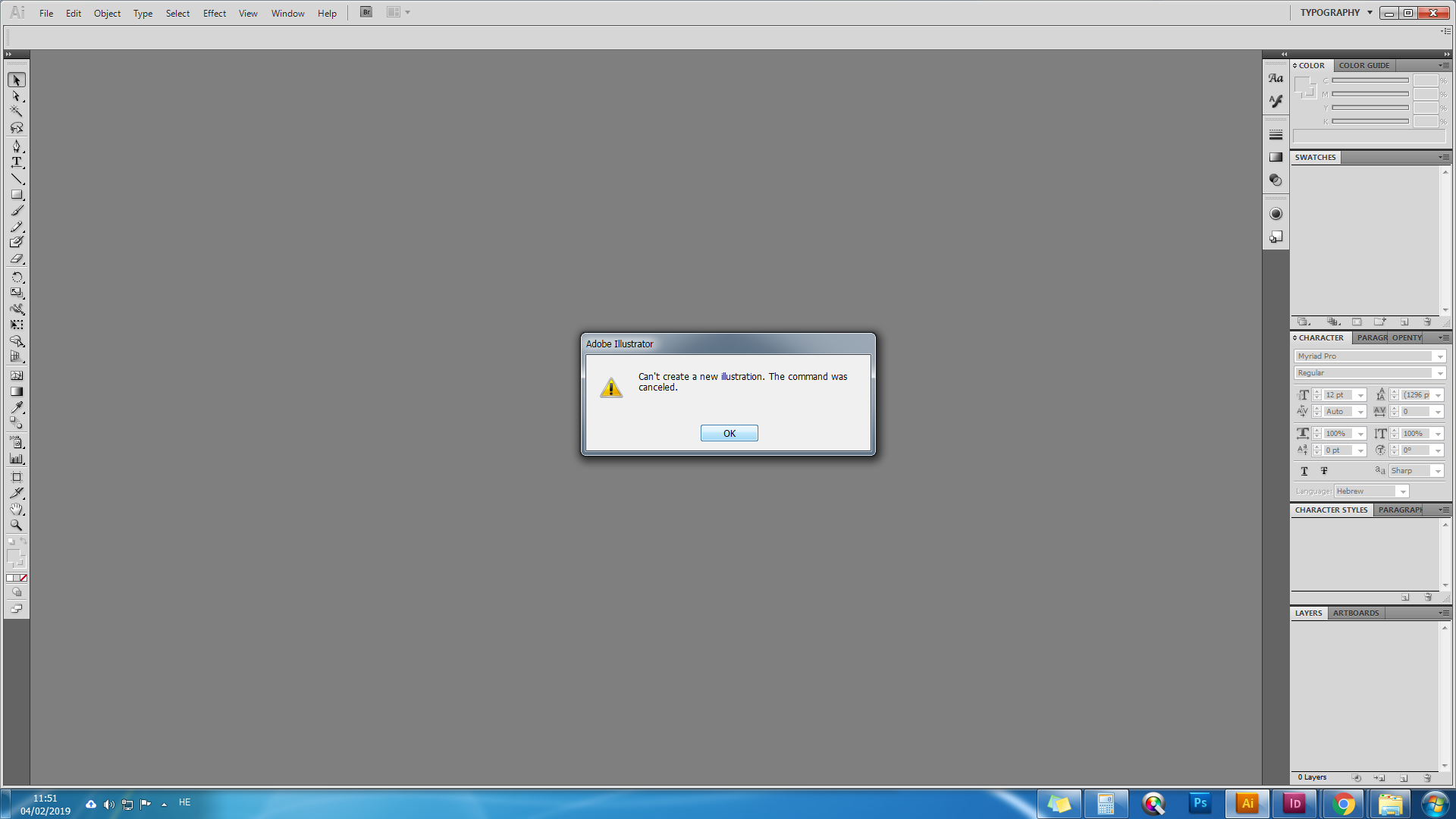Toggle Underline in Character panel
Screen dimensions: 1456x819
point(1304,471)
